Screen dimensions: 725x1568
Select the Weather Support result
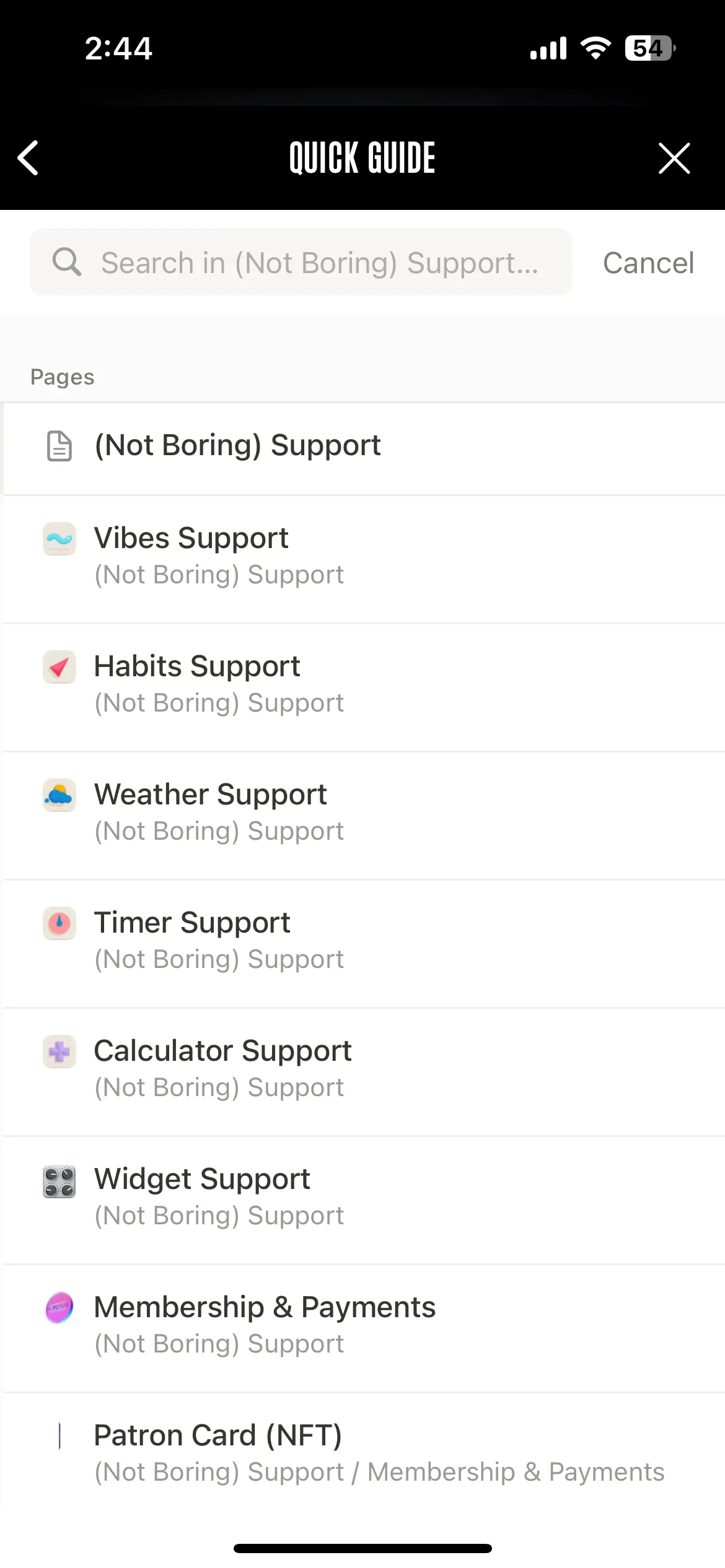coord(362,816)
